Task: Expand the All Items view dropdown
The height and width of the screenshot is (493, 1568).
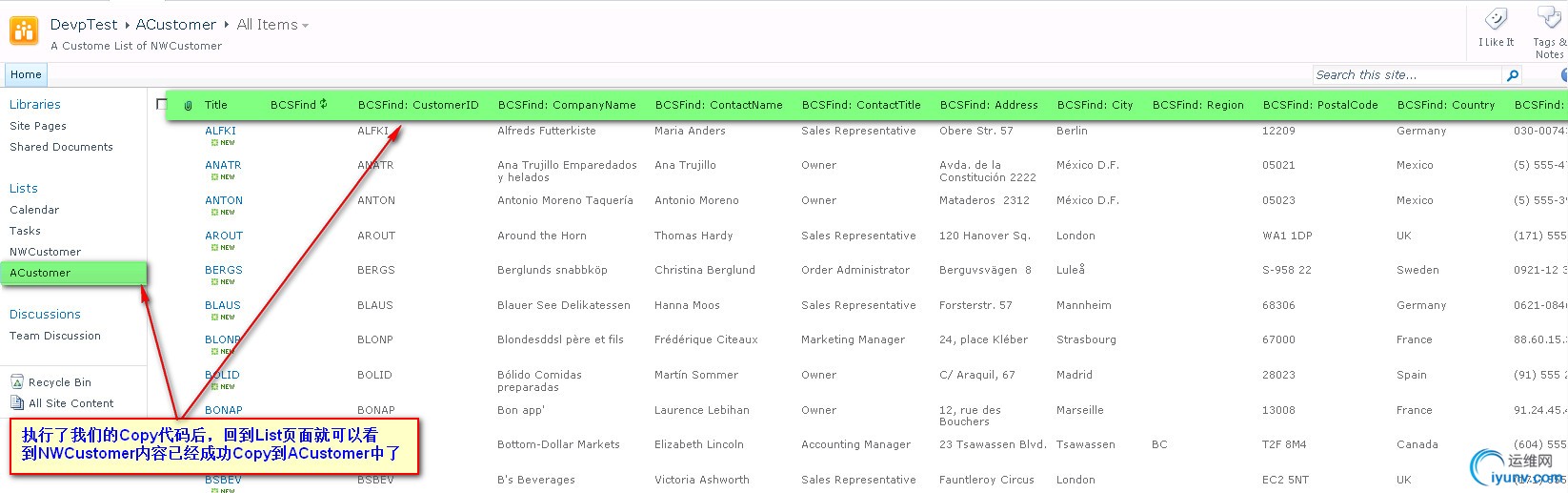Action: (x=305, y=26)
